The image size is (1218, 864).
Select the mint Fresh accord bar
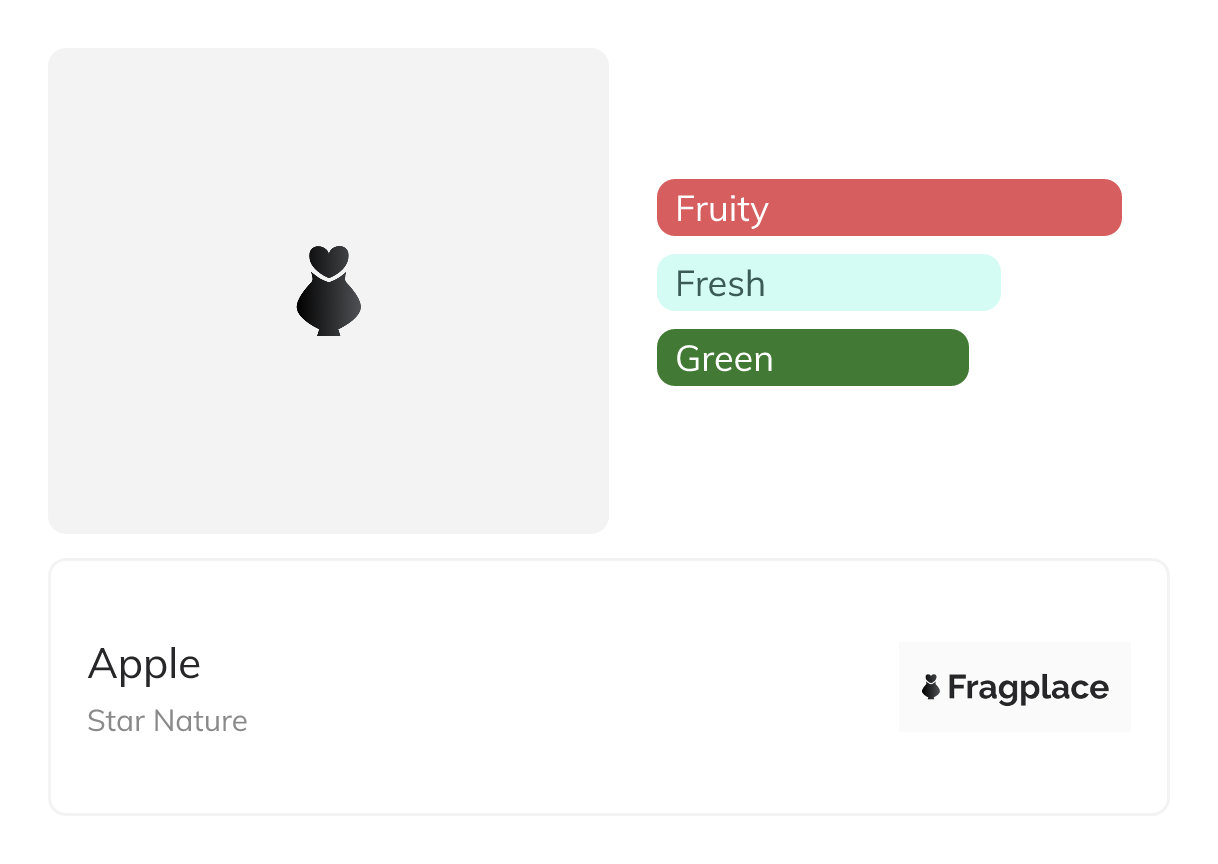(828, 283)
